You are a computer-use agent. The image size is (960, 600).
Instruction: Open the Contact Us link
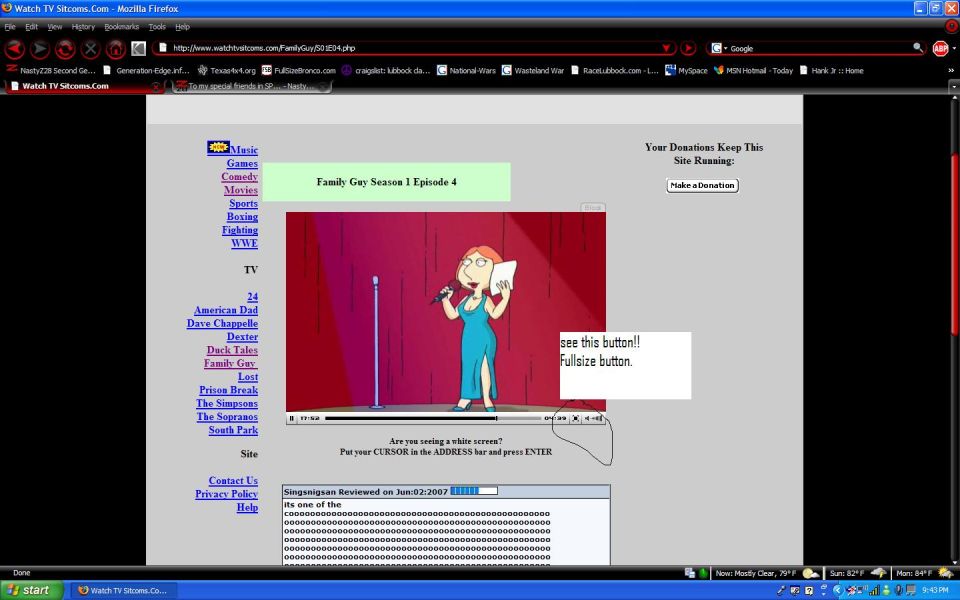click(x=233, y=481)
